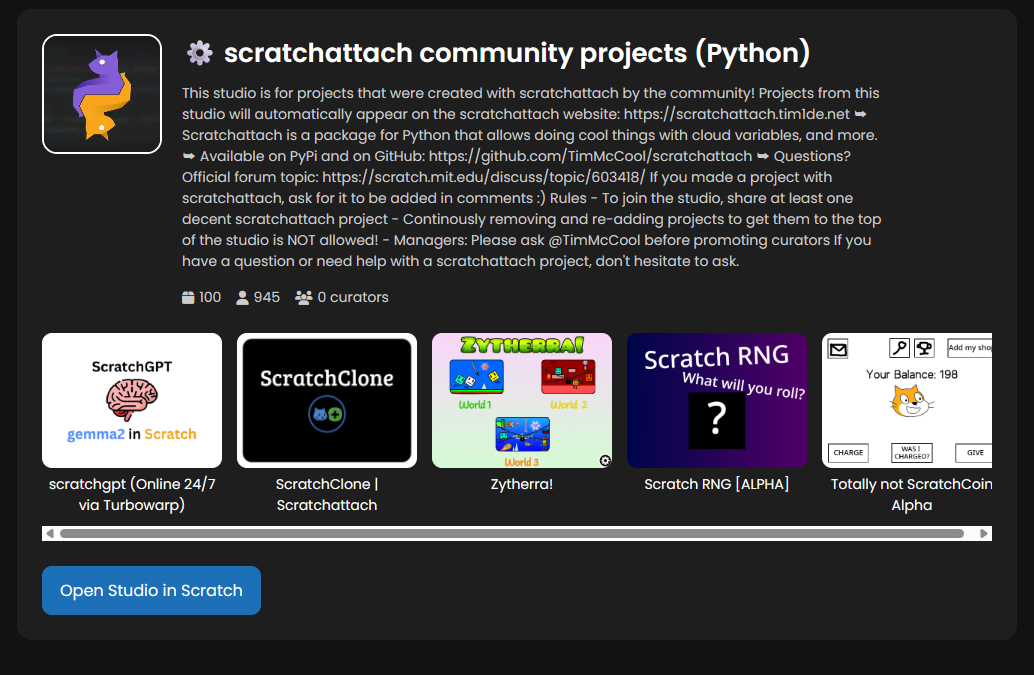
Task: Click the 100 projects count
Action: click(210, 297)
